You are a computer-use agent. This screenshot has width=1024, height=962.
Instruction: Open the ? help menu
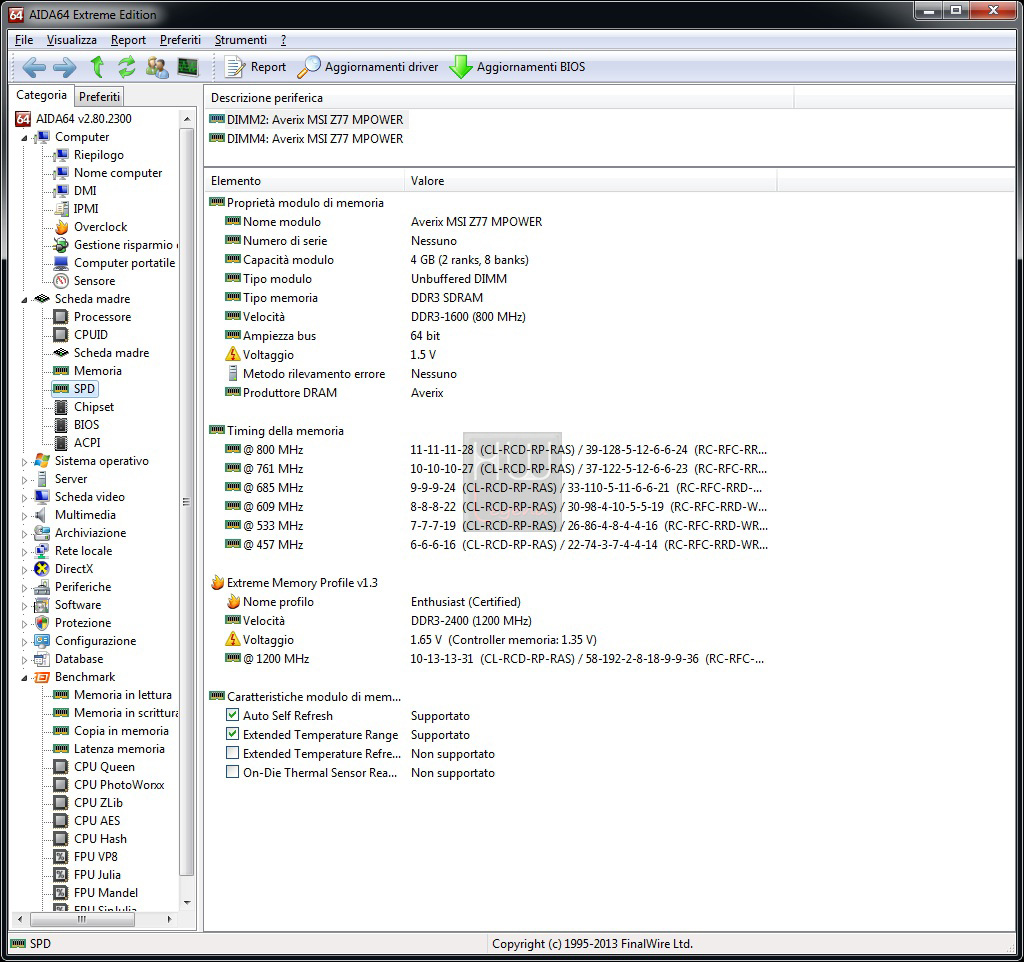(x=283, y=40)
